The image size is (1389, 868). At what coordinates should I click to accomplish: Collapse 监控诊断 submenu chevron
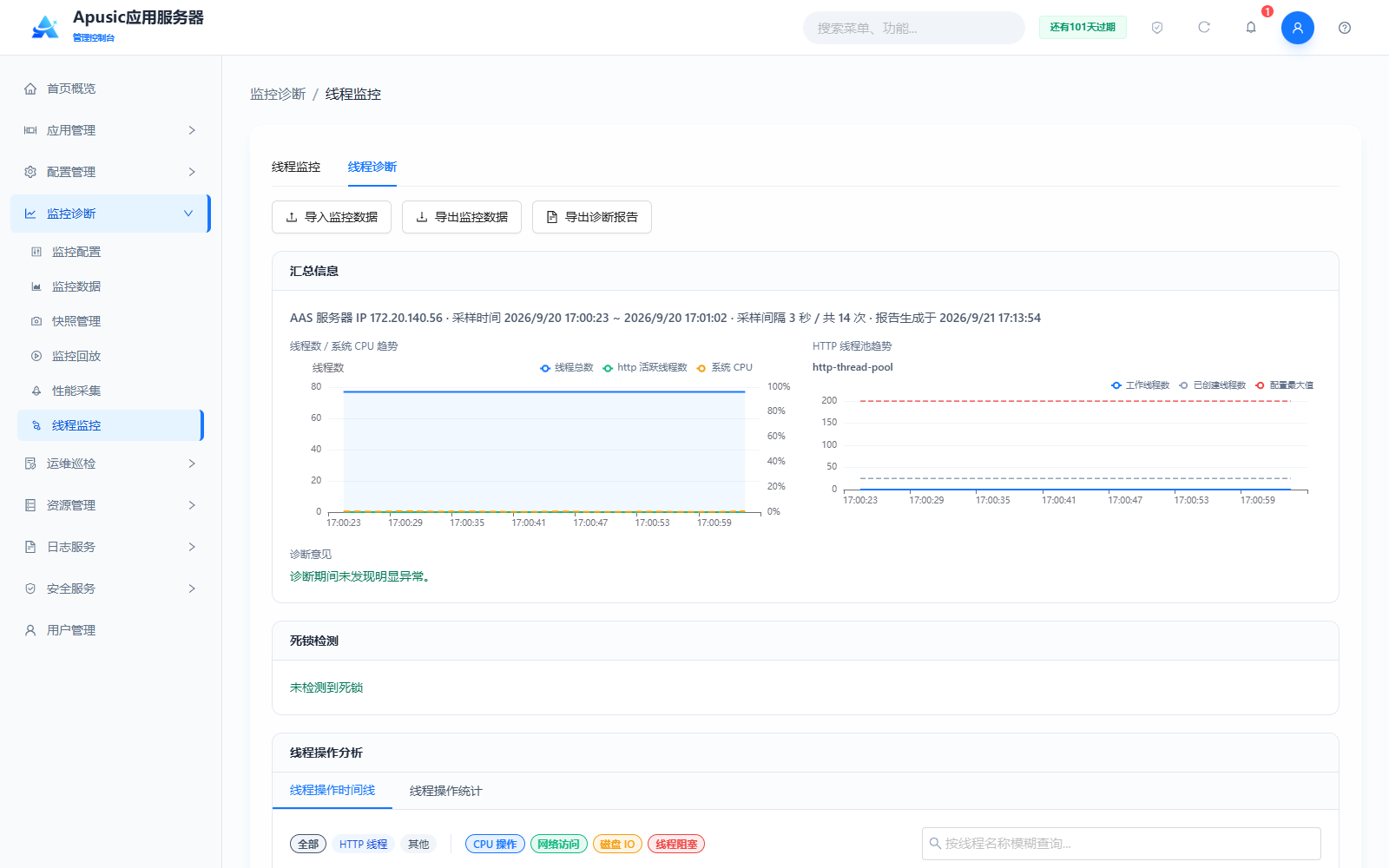pos(188,214)
